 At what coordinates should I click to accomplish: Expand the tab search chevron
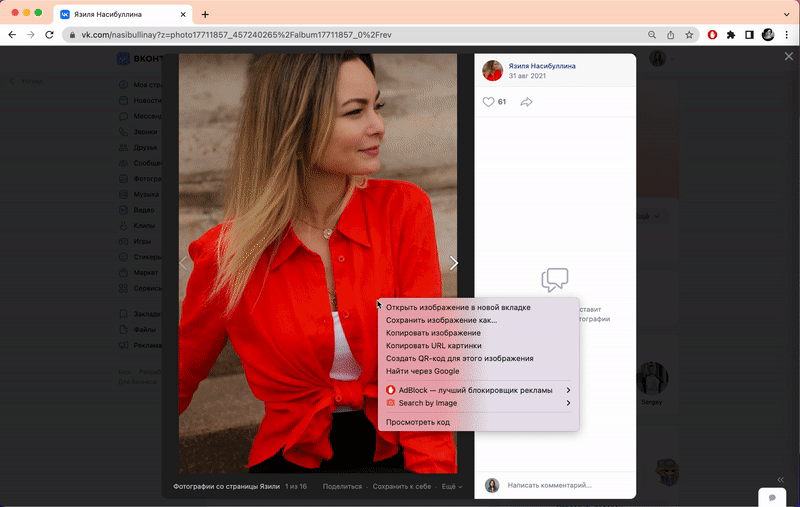point(786,14)
